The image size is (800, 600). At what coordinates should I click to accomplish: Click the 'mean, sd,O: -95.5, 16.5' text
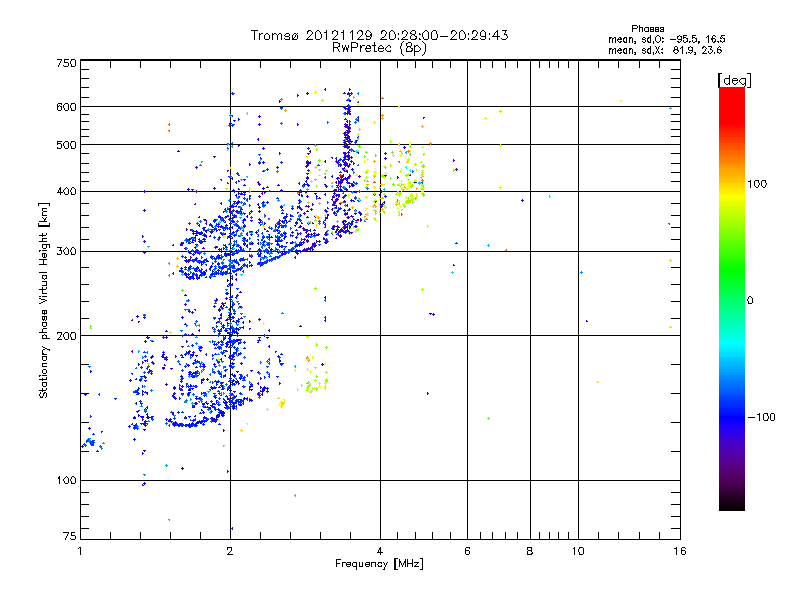(667, 39)
